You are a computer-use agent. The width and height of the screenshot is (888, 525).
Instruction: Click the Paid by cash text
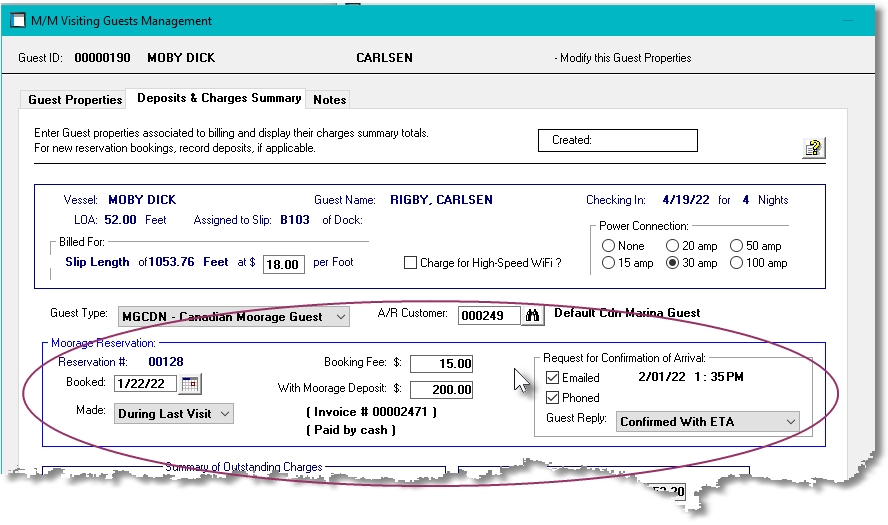tap(351, 430)
